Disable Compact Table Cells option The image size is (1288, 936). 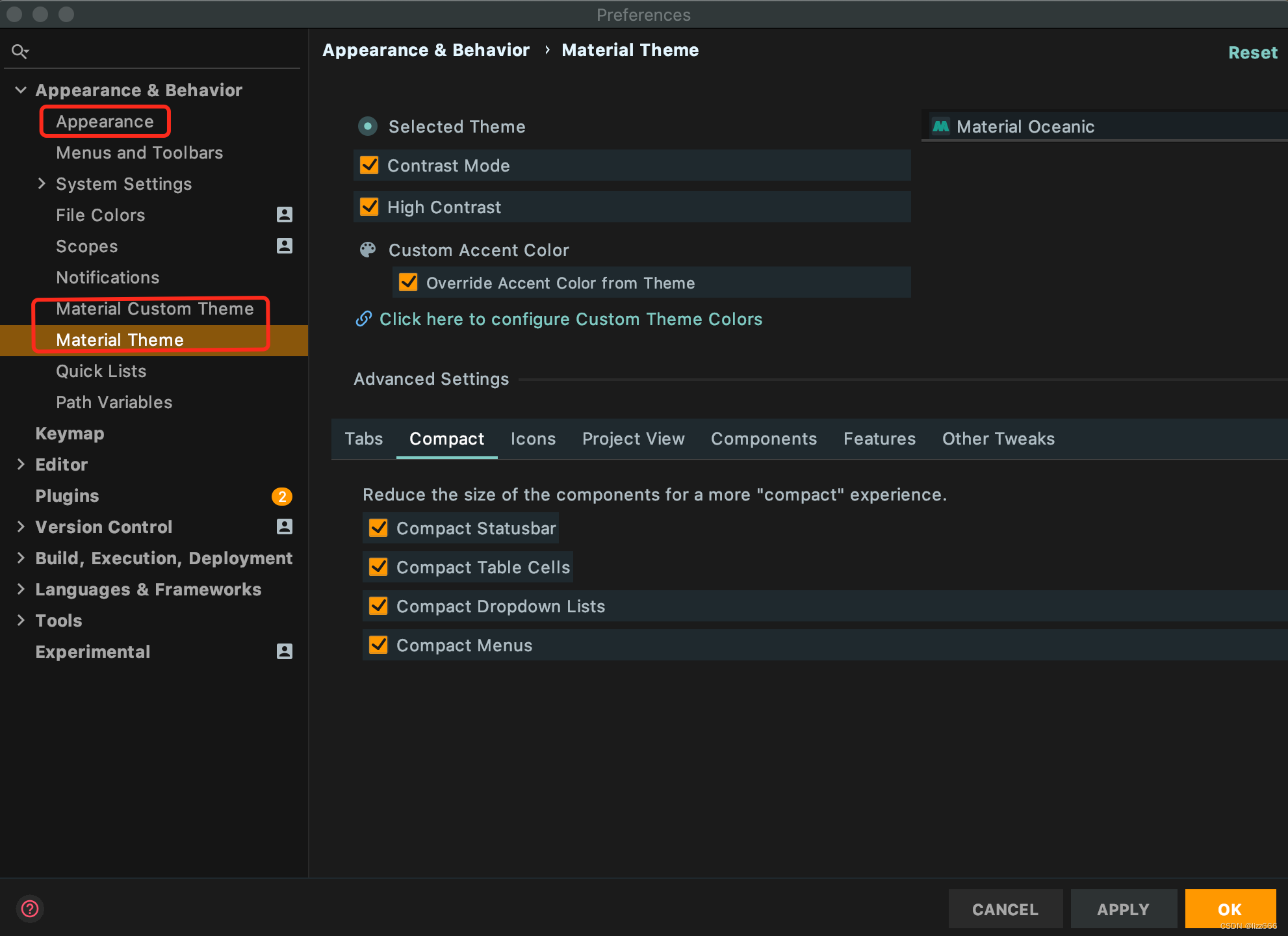(x=378, y=567)
